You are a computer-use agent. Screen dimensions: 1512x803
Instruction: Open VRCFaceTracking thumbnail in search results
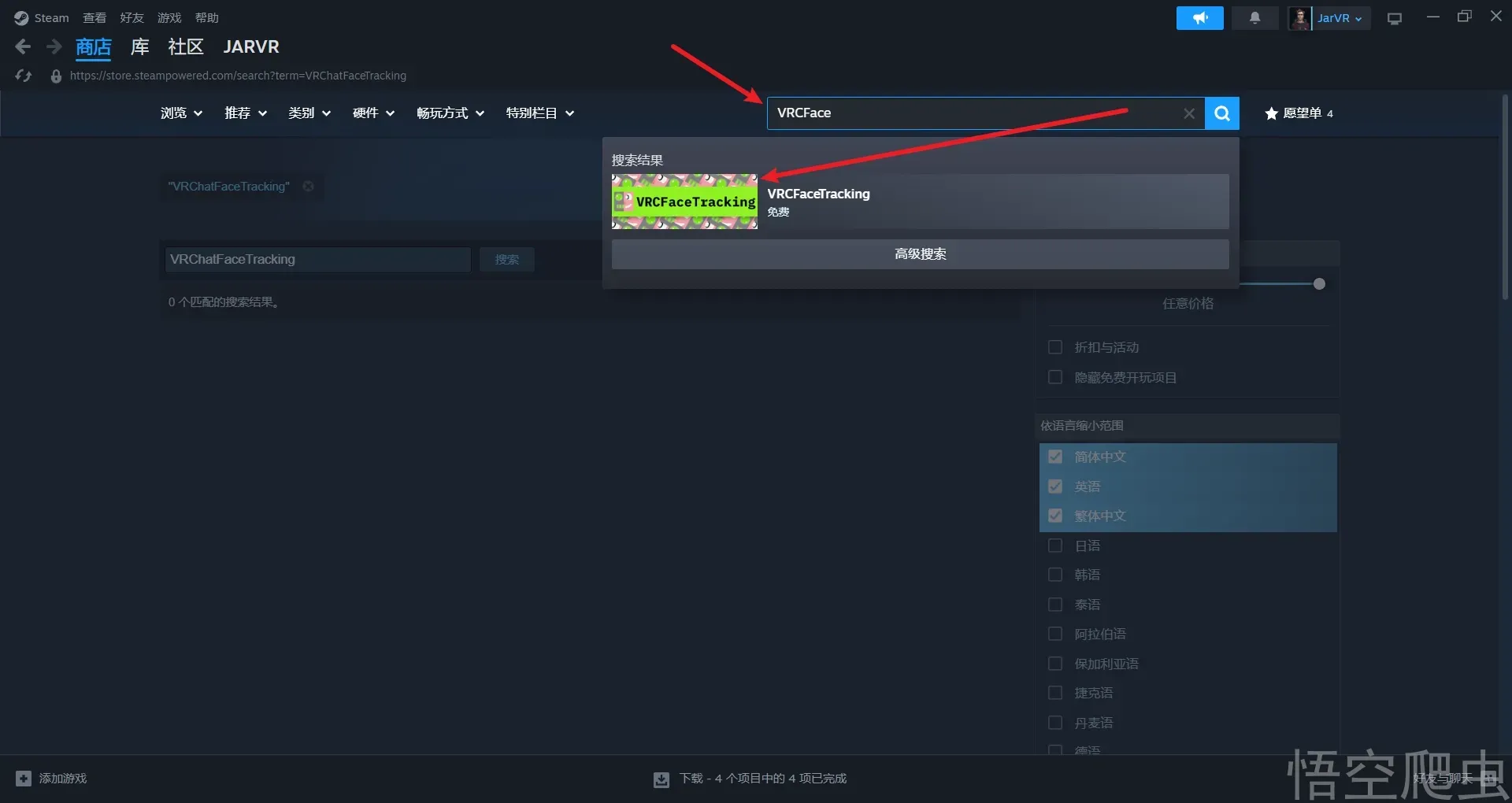pyautogui.click(x=684, y=202)
